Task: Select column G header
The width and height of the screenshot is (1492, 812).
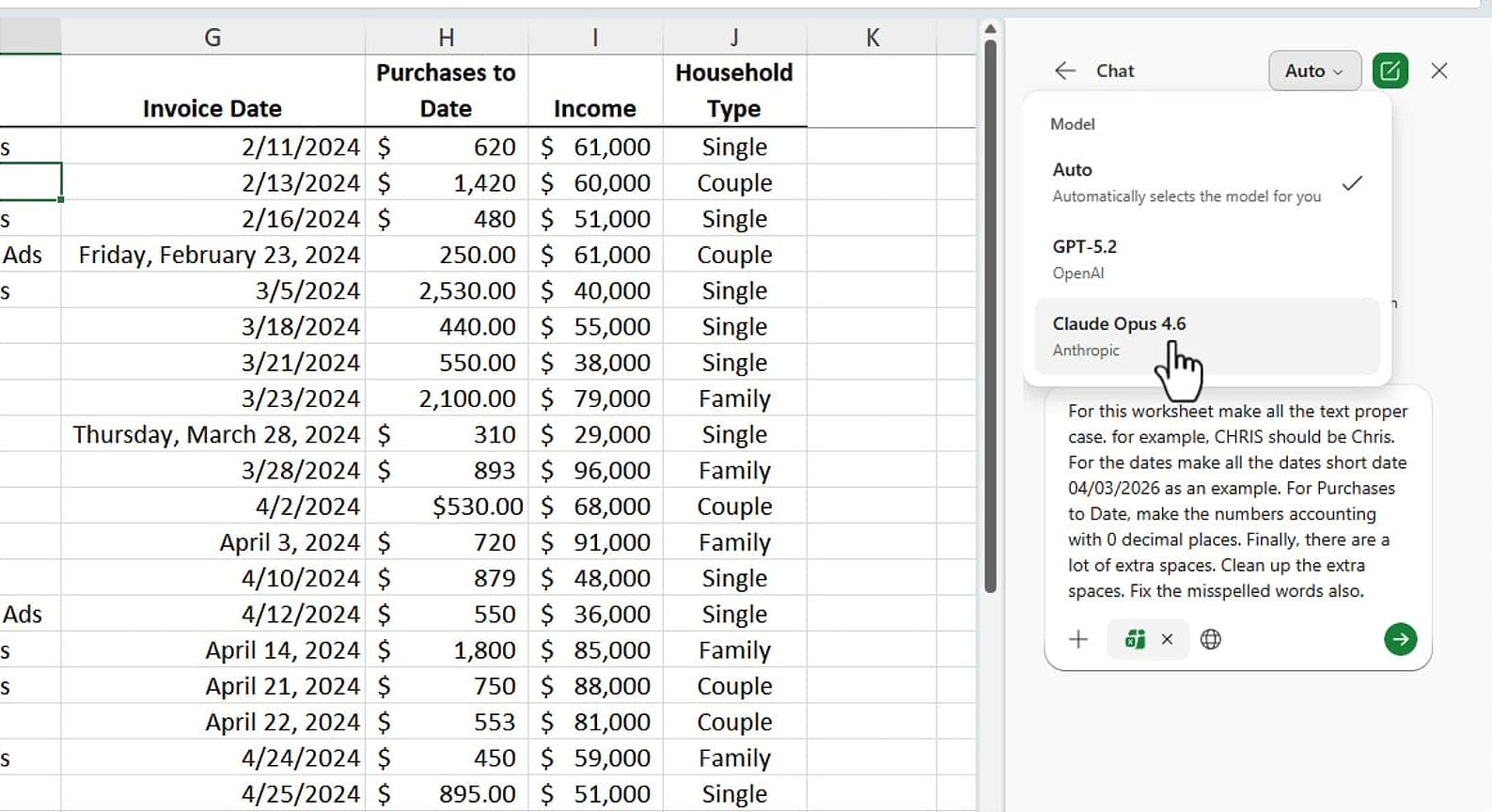Action: pyautogui.click(x=212, y=38)
